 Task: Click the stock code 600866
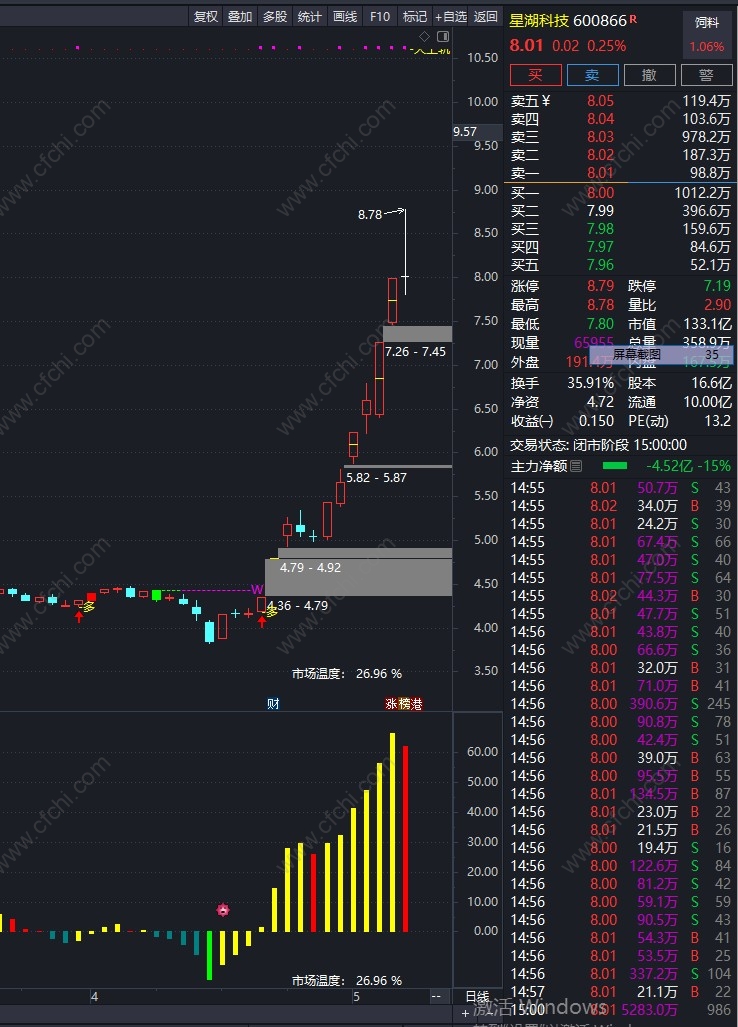pos(600,20)
